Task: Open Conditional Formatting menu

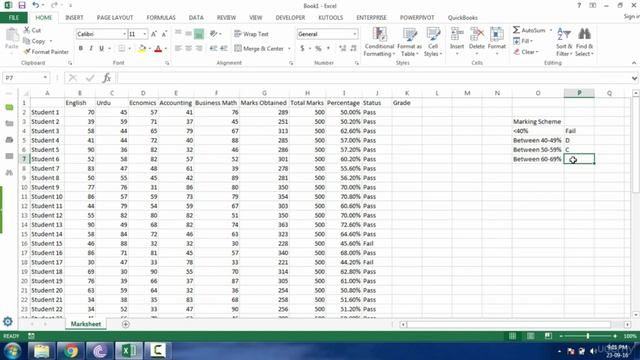Action: pos(379,42)
